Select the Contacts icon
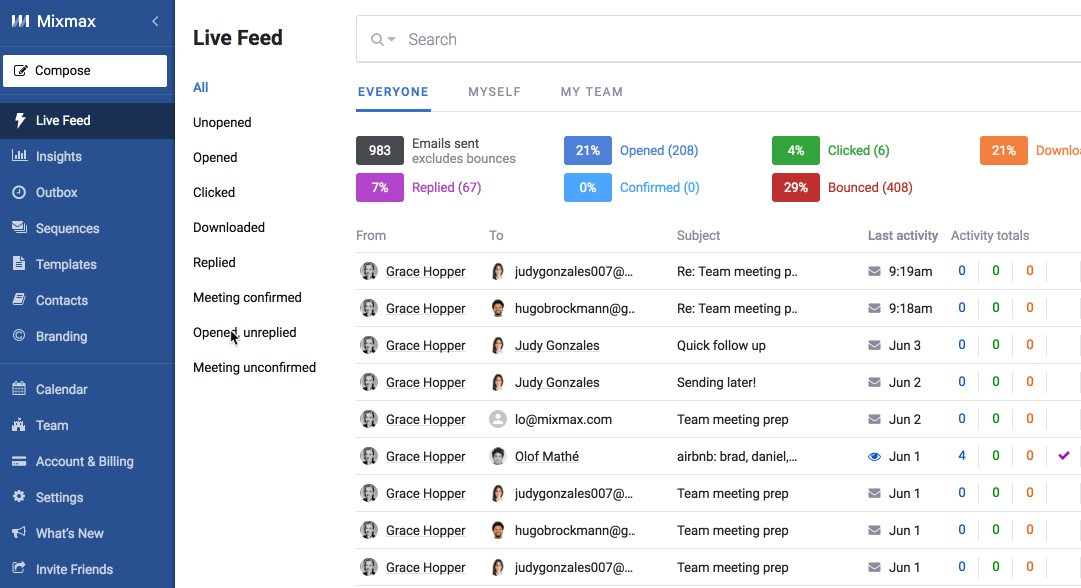This screenshot has height=588, width=1081. (x=18, y=300)
